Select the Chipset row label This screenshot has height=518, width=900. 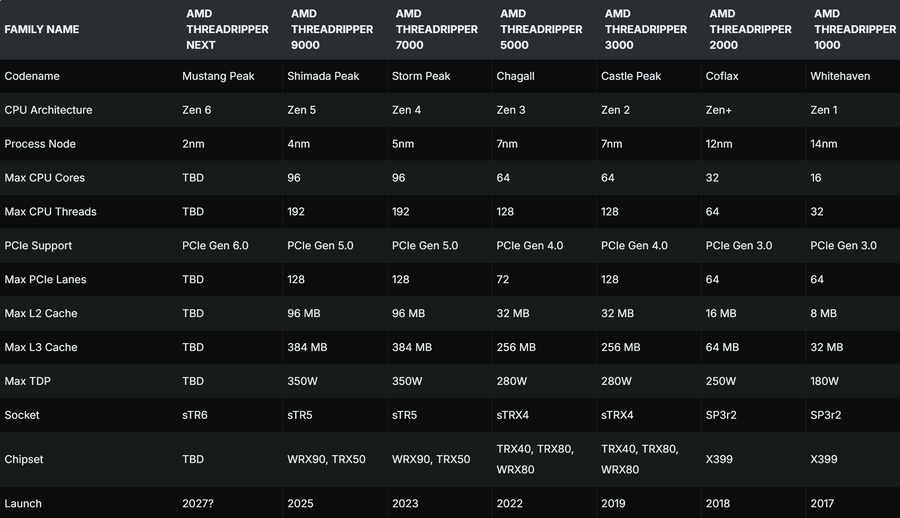coord(24,459)
